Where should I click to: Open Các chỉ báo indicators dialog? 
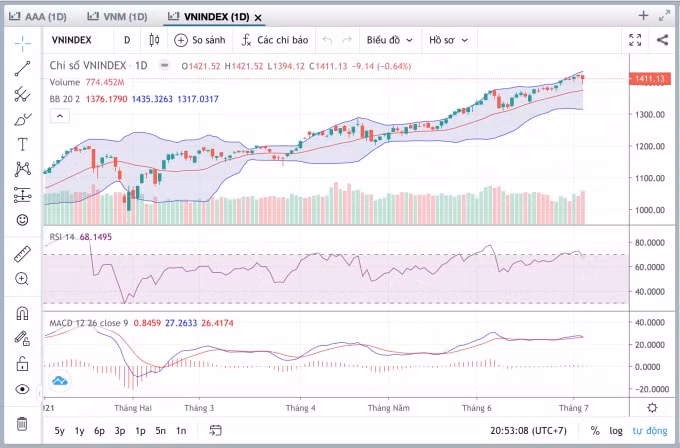275,40
